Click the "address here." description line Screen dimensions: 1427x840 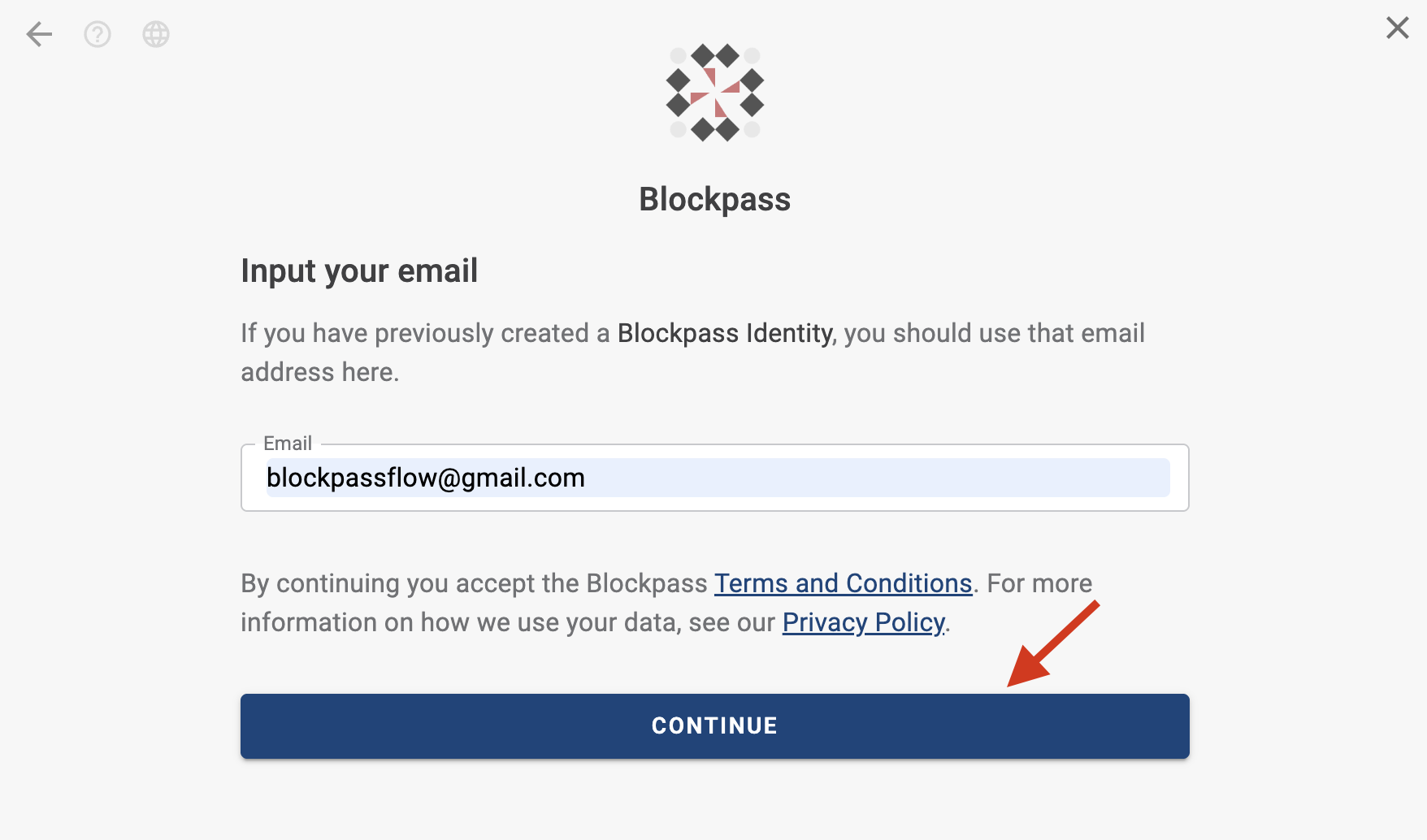pos(320,372)
